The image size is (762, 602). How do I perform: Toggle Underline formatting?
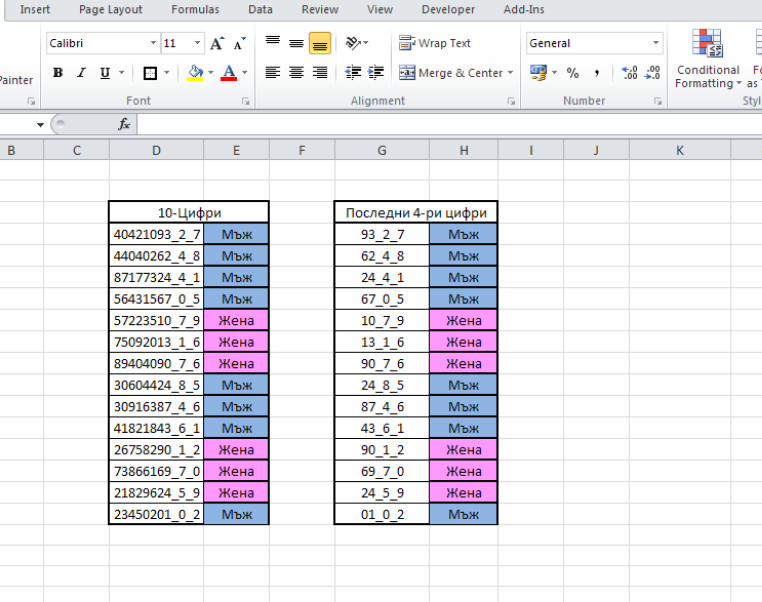[104, 73]
